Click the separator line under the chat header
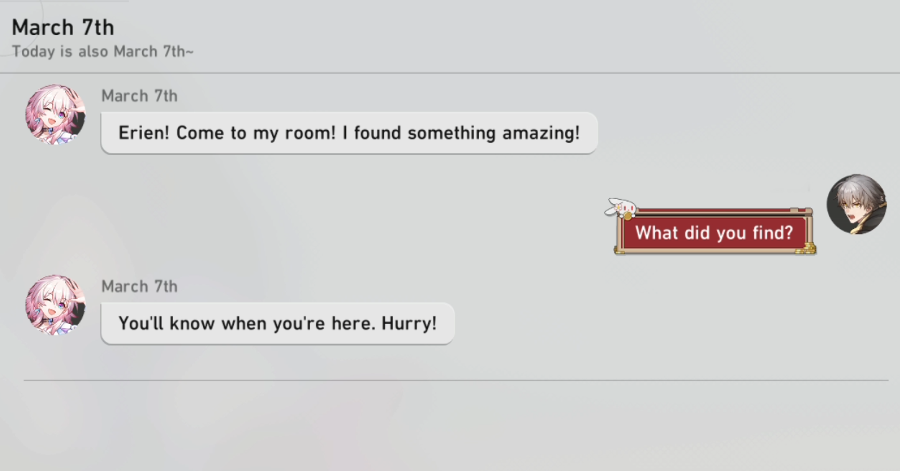 [x=450, y=73]
